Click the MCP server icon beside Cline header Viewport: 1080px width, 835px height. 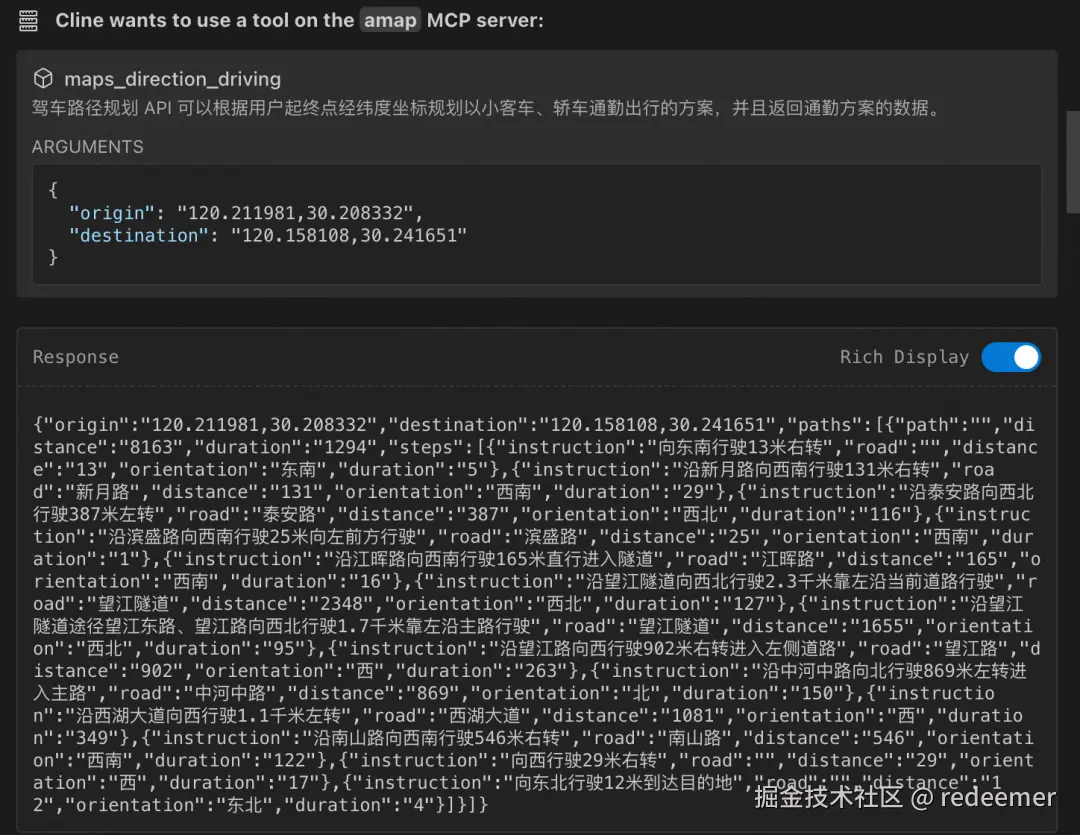point(28,21)
